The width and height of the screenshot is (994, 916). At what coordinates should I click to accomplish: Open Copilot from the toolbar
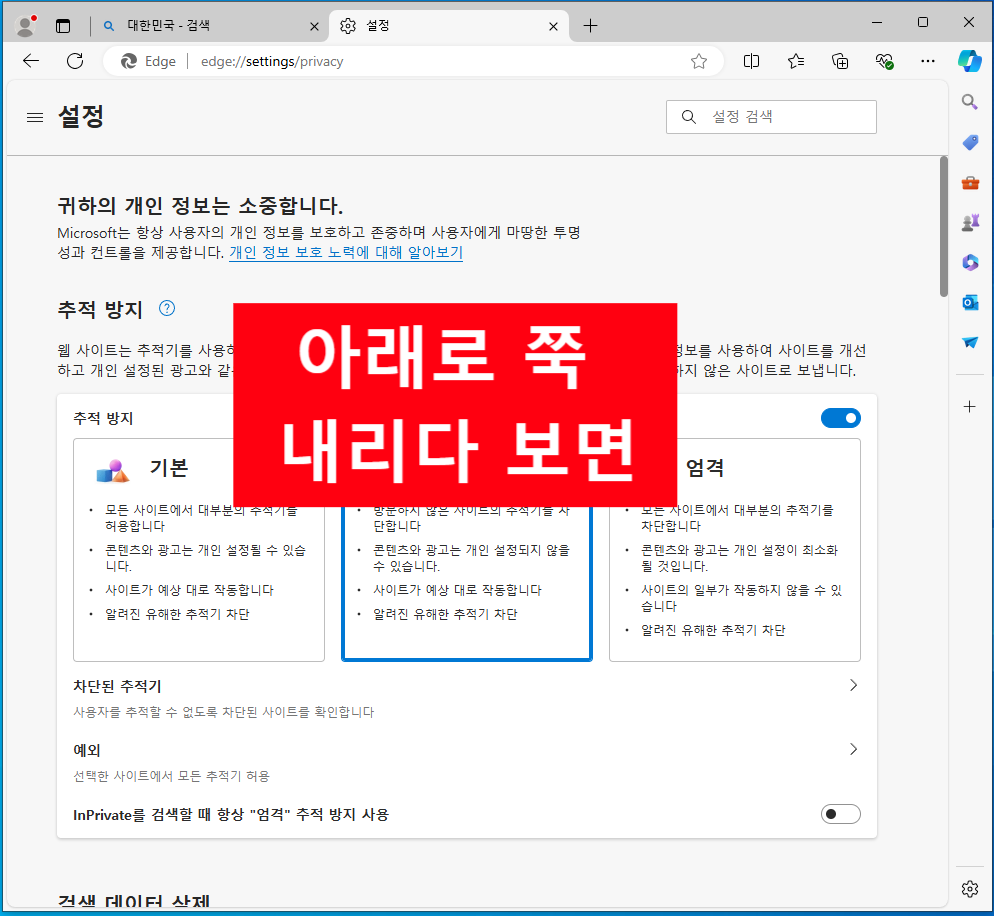970,61
